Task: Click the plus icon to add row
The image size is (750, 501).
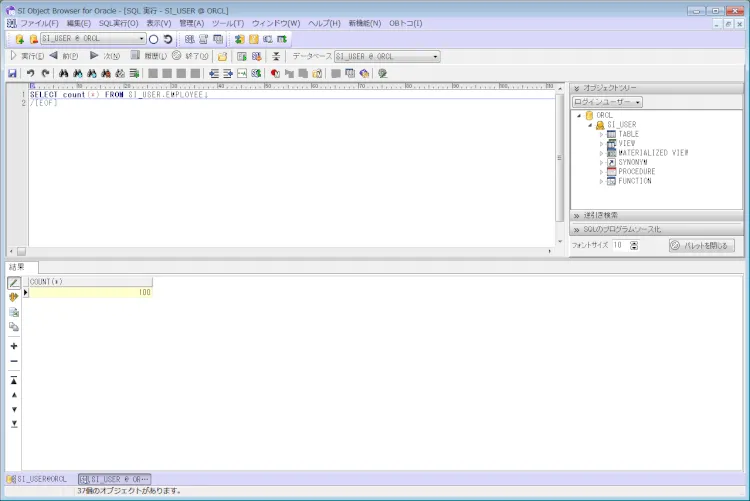Action: pyautogui.click(x=14, y=346)
